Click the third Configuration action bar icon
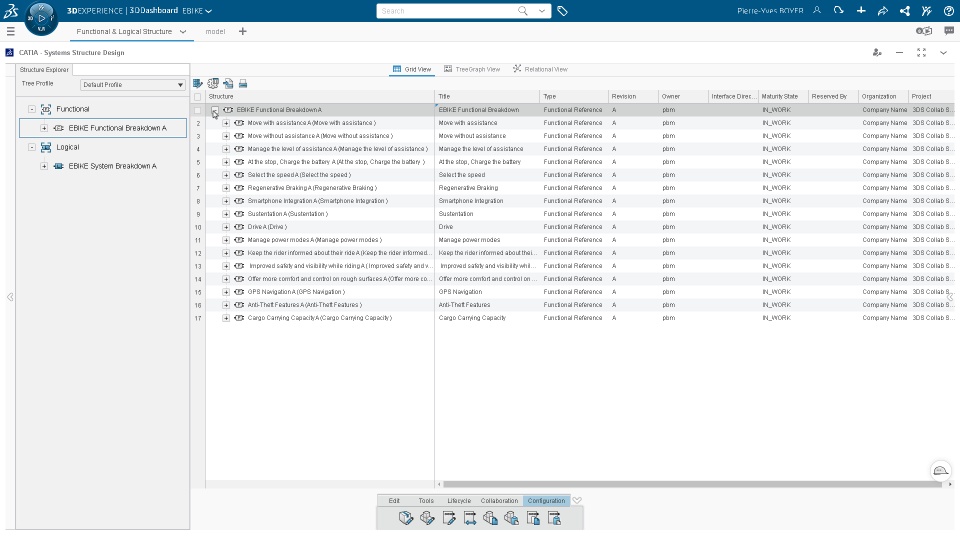The height and width of the screenshot is (540, 960). (449, 519)
